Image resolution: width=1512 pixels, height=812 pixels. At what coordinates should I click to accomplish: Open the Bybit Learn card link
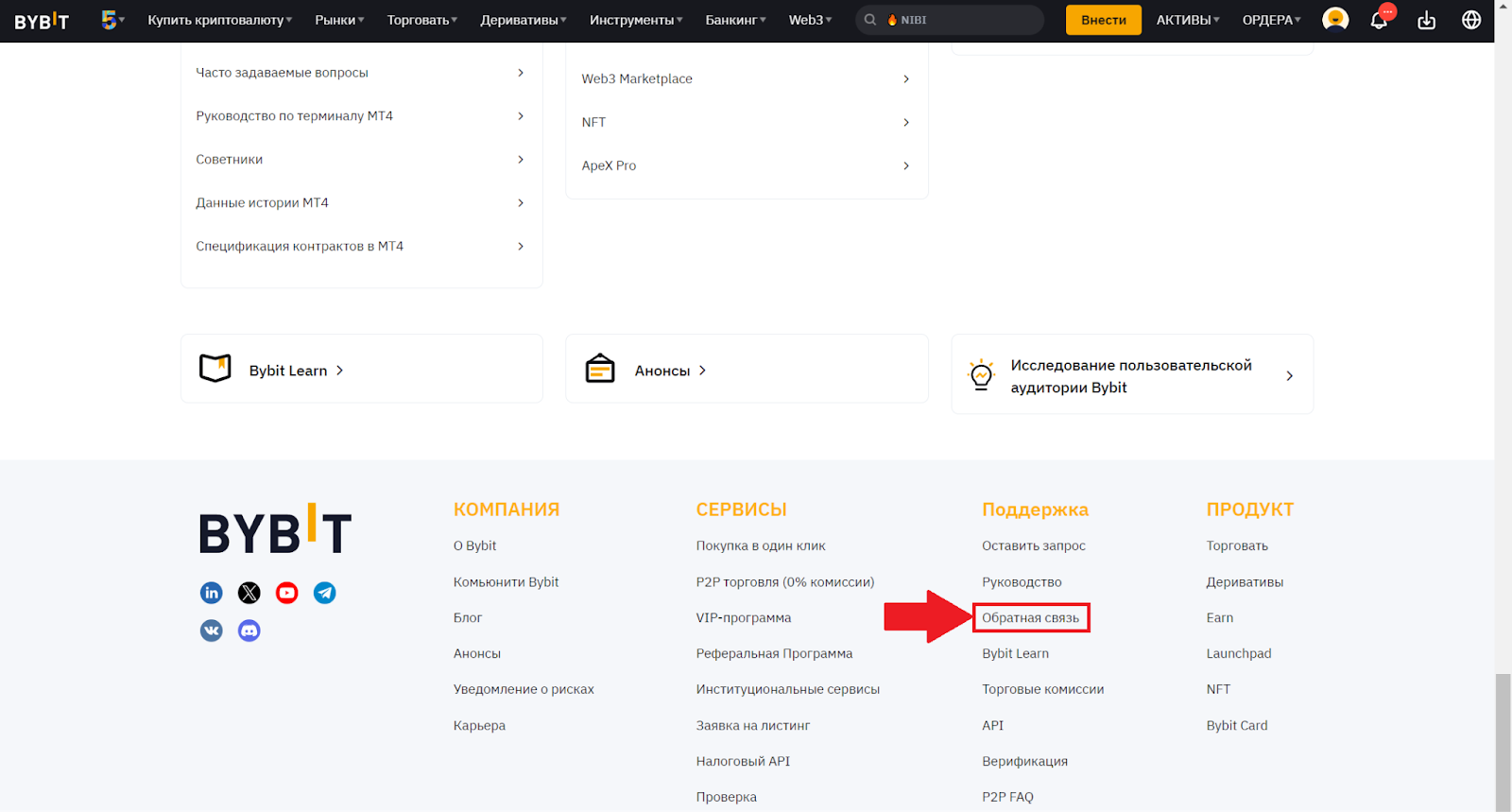(x=362, y=369)
